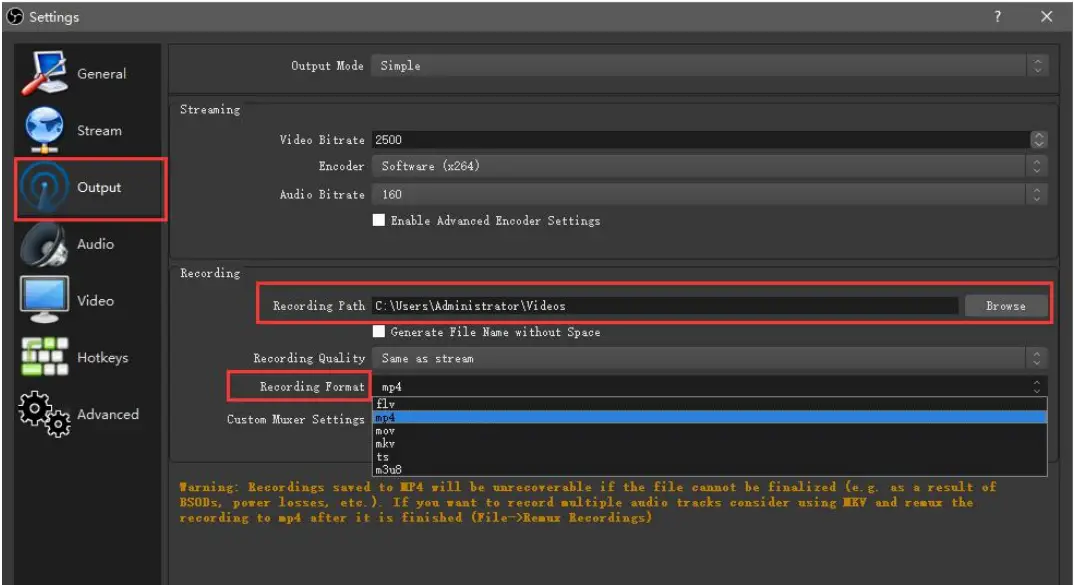
Task: Click the Custom Muxer Settings label
Action: 295,419
